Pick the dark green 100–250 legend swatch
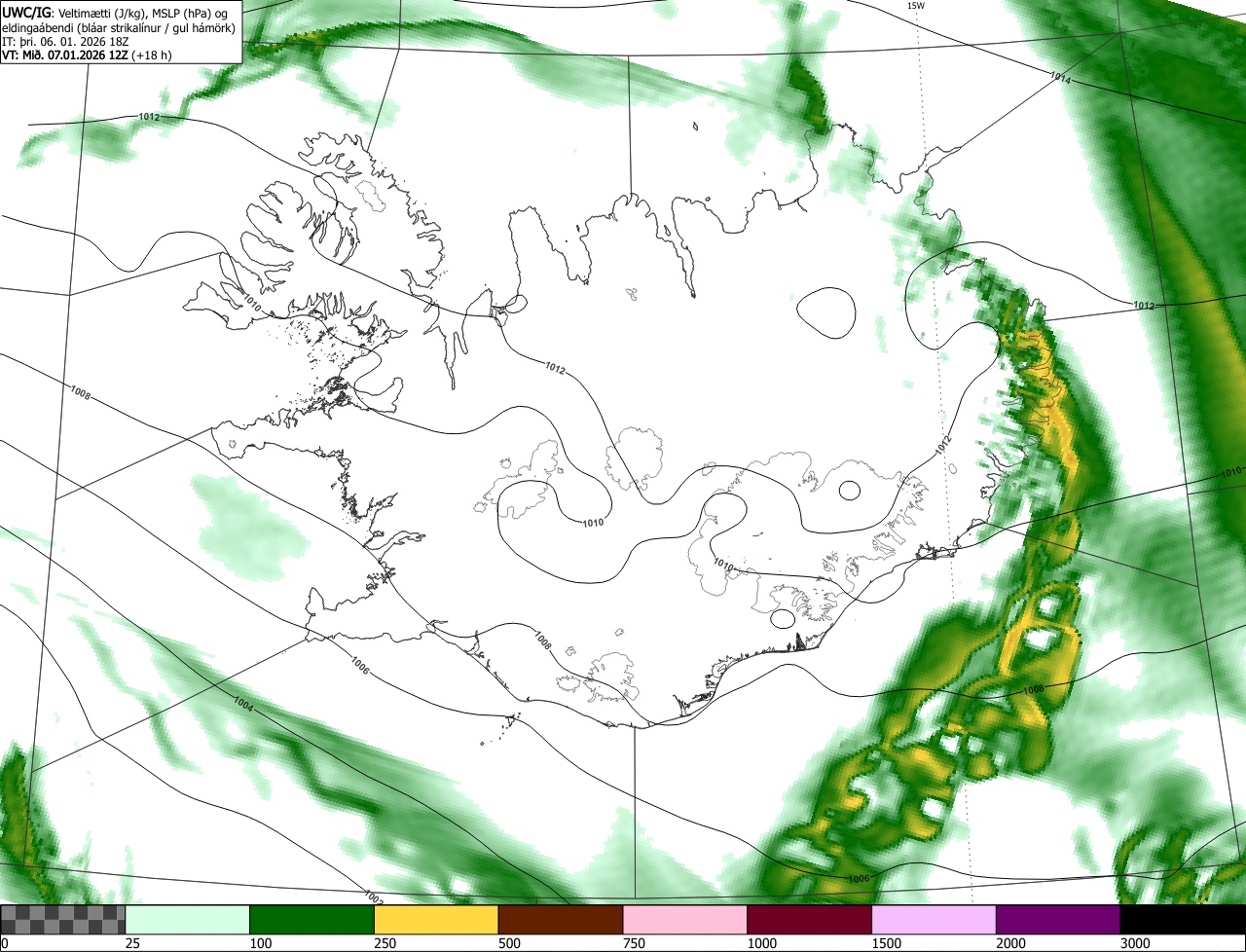1246x952 pixels. coord(312,920)
